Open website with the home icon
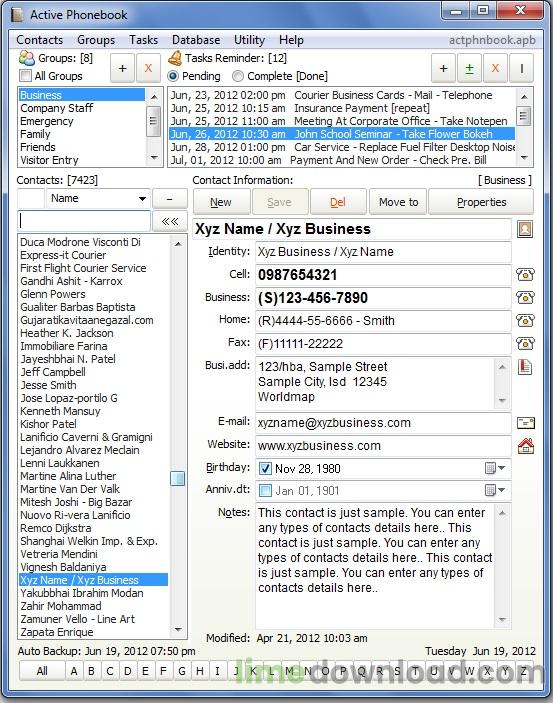 525,446
